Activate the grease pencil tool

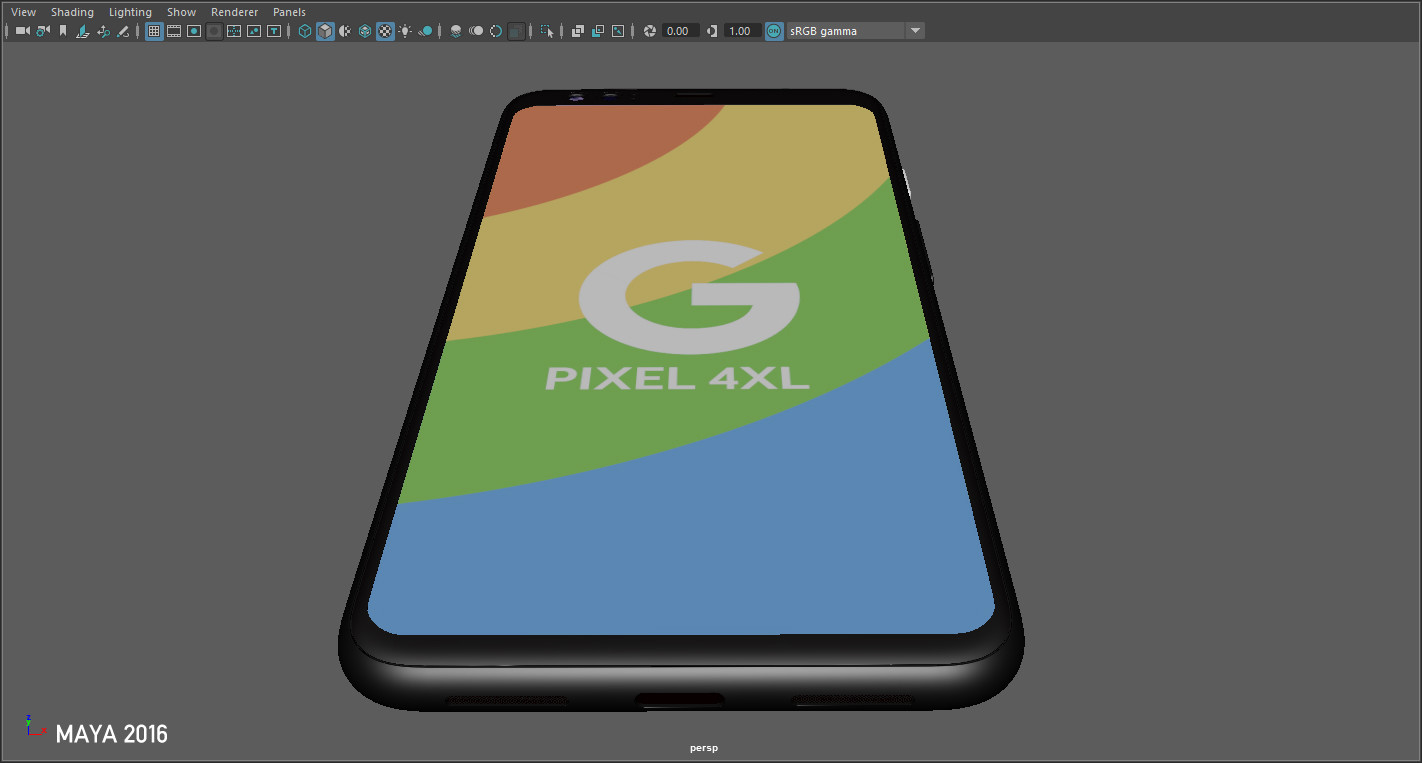(x=123, y=30)
